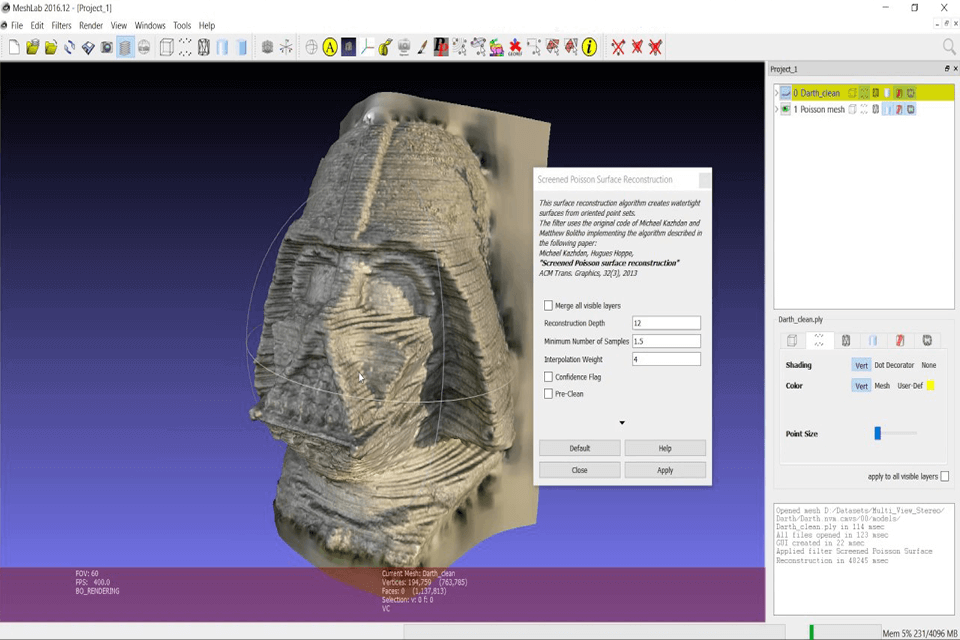This screenshot has width=960, height=640.
Task: Toggle points rendering for Darth_clean layer row
Action: coord(864,93)
